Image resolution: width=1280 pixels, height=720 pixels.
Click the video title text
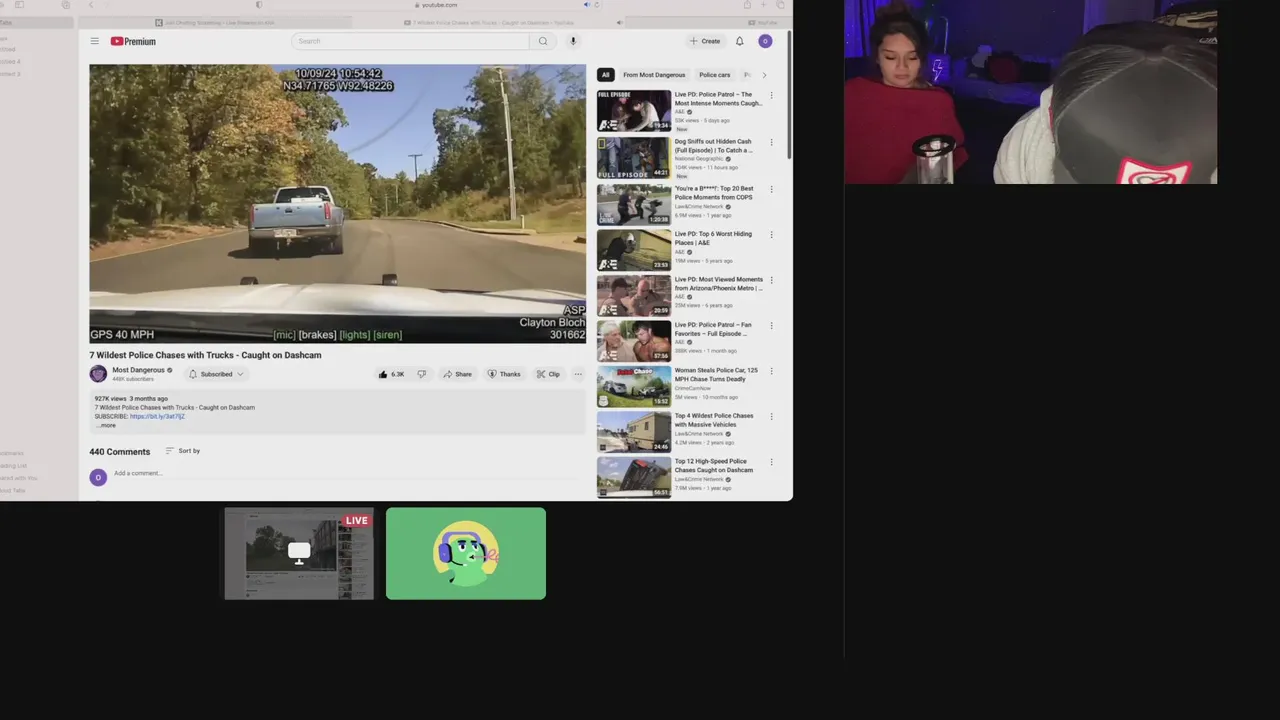coord(205,355)
